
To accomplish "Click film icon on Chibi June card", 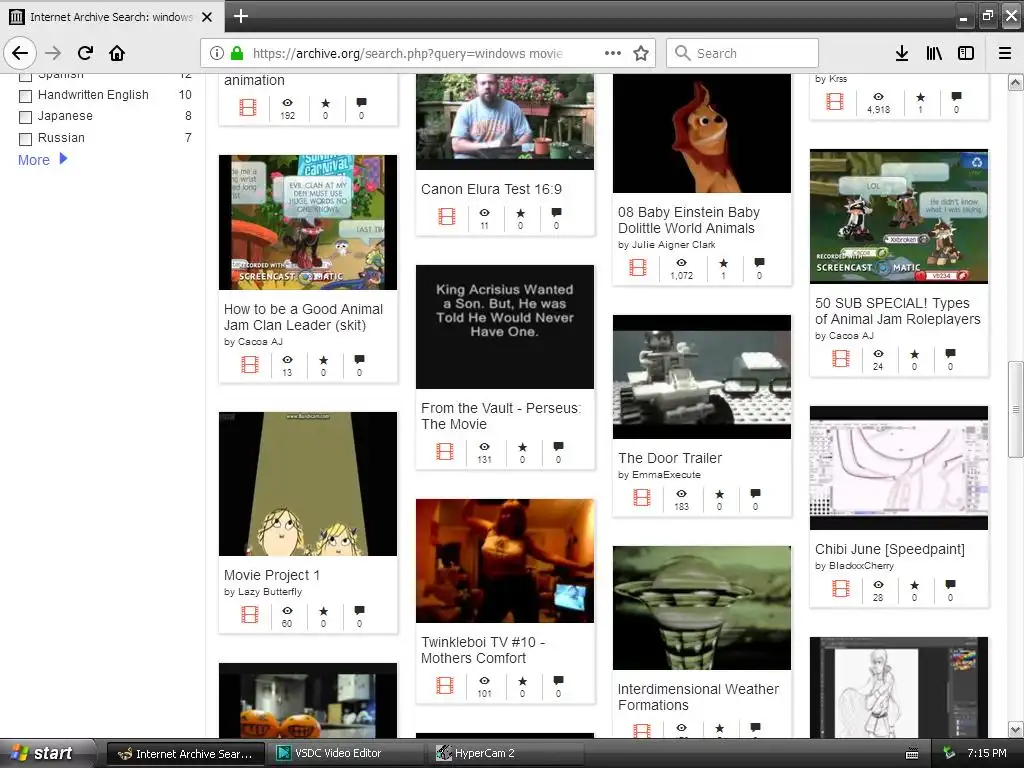I will 840,588.
